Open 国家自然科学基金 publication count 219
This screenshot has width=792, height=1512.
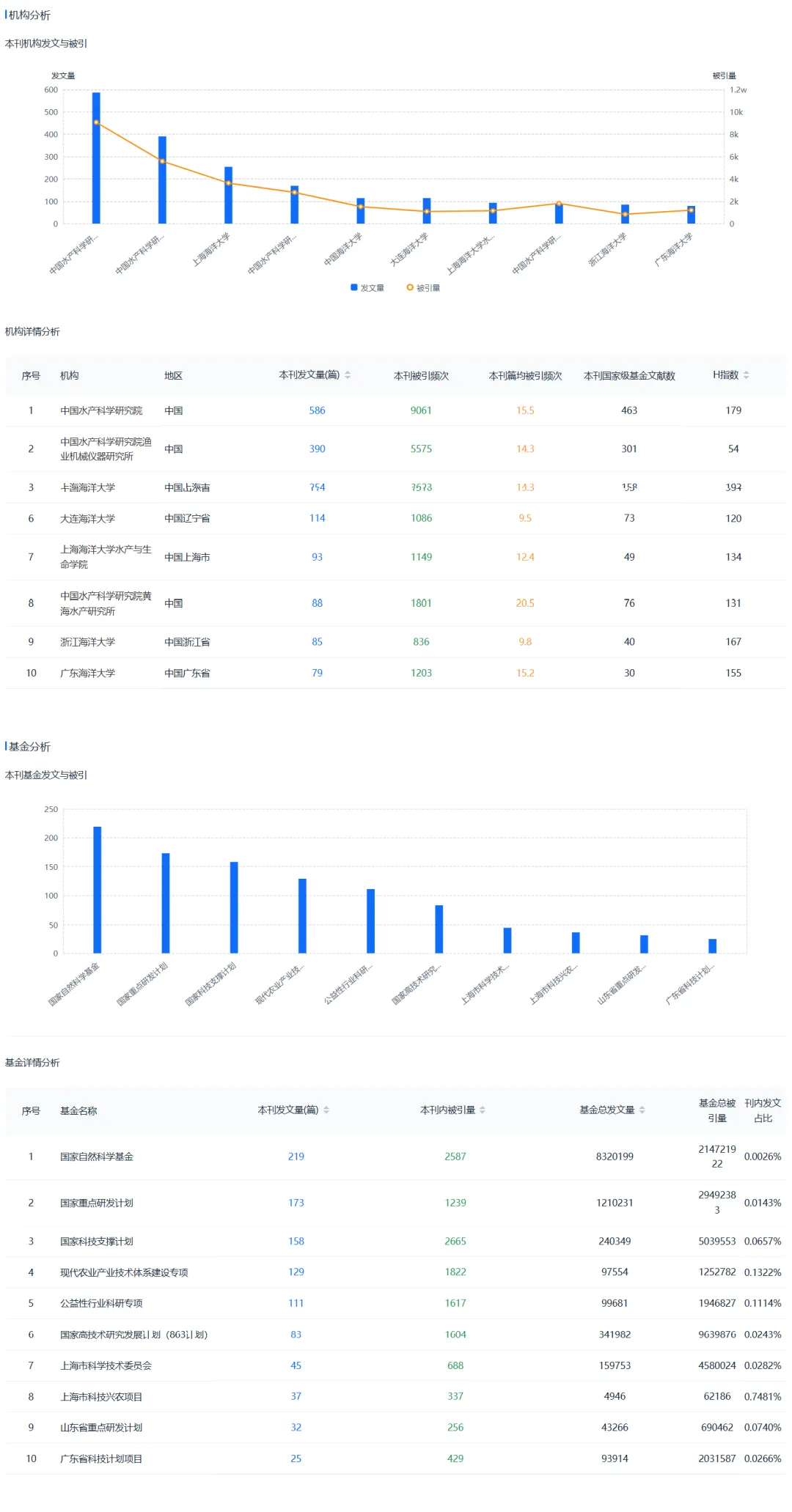tap(296, 1157)
